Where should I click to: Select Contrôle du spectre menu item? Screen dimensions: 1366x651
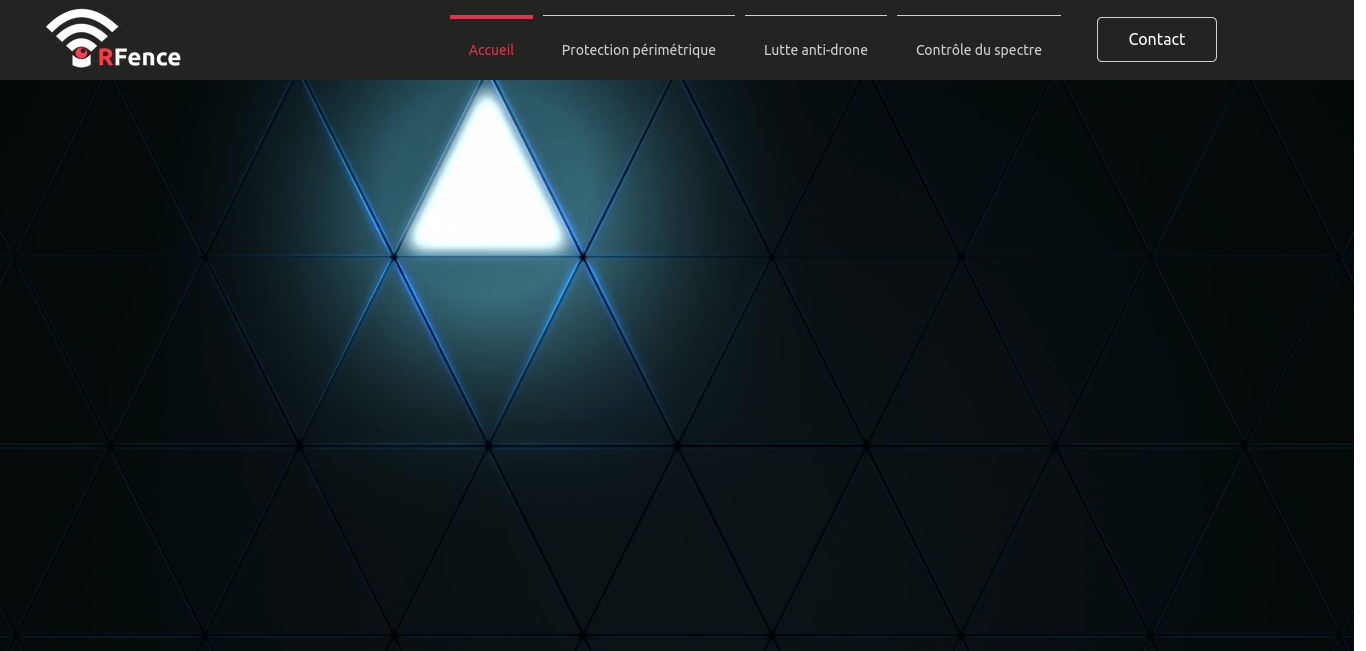(x=979, y=49)
